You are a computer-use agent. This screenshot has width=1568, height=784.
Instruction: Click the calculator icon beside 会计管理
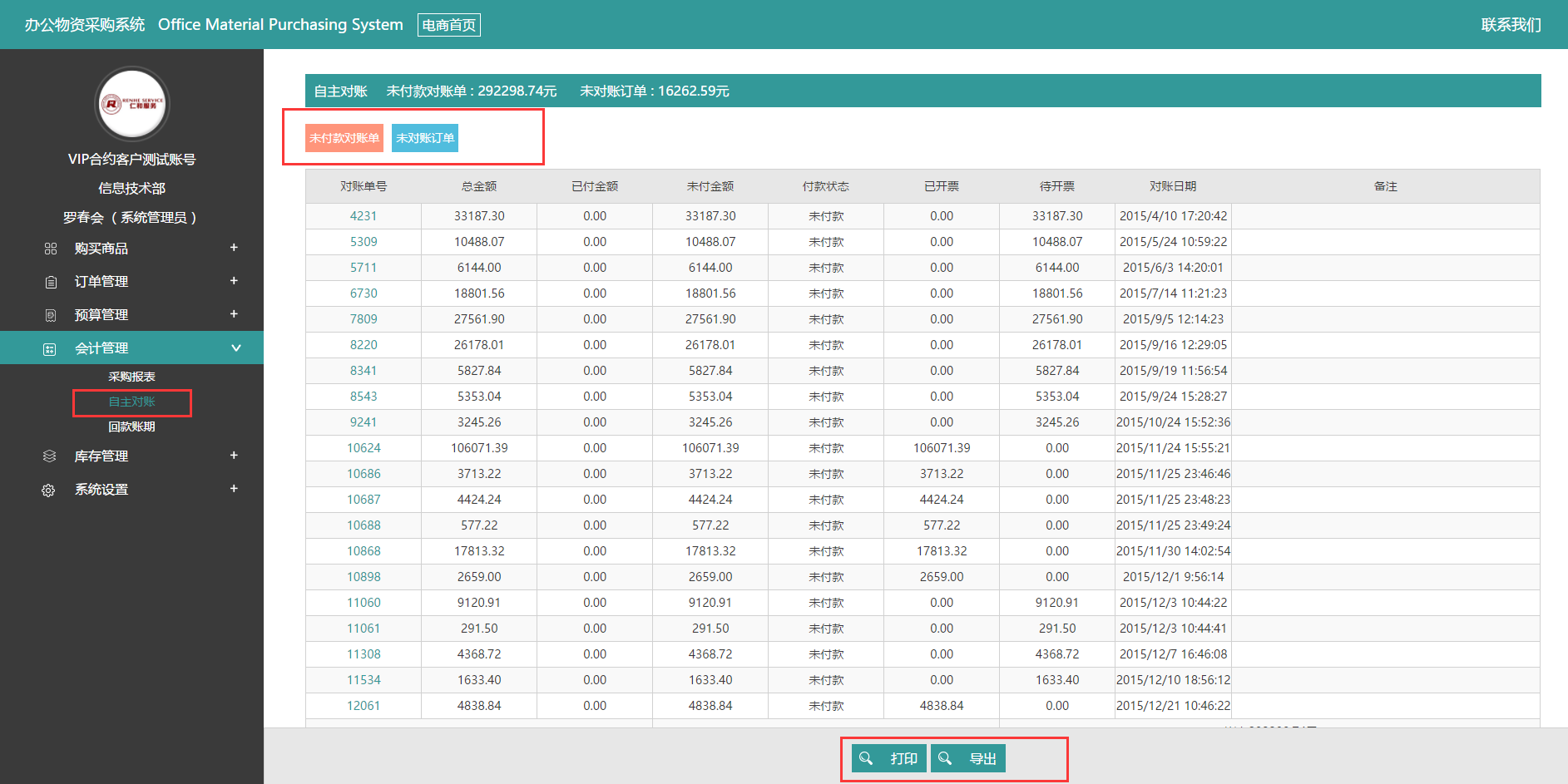tap(50, 349)
